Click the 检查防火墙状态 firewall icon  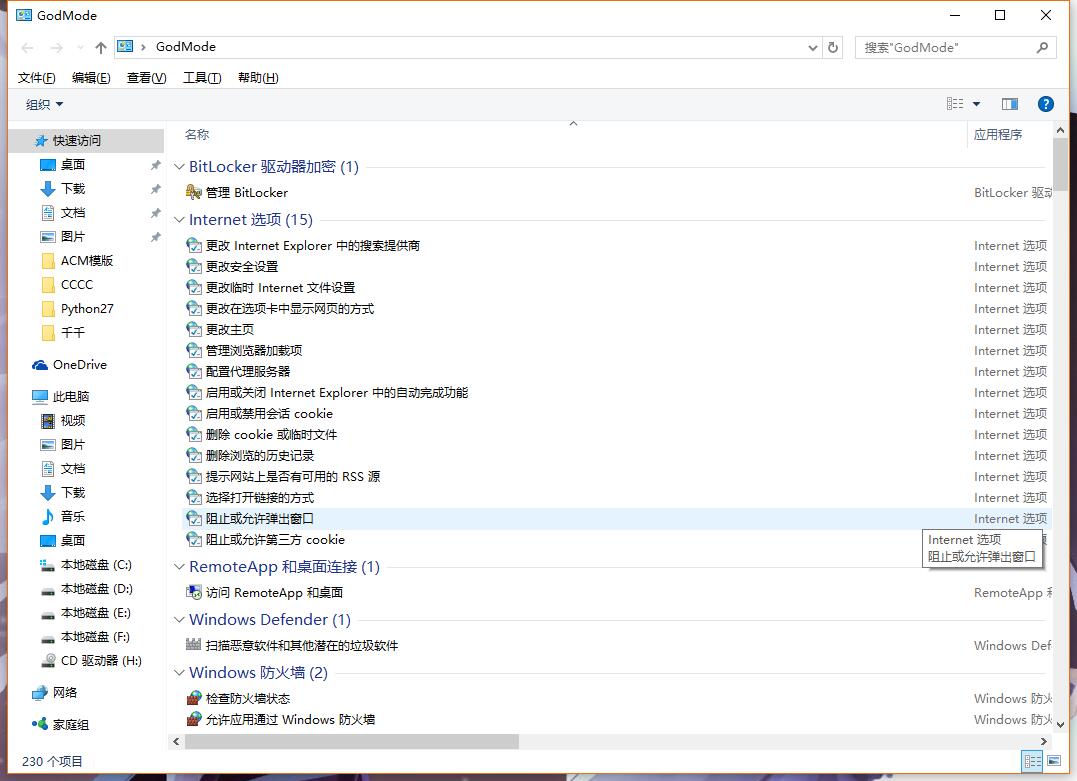(194, 698)
